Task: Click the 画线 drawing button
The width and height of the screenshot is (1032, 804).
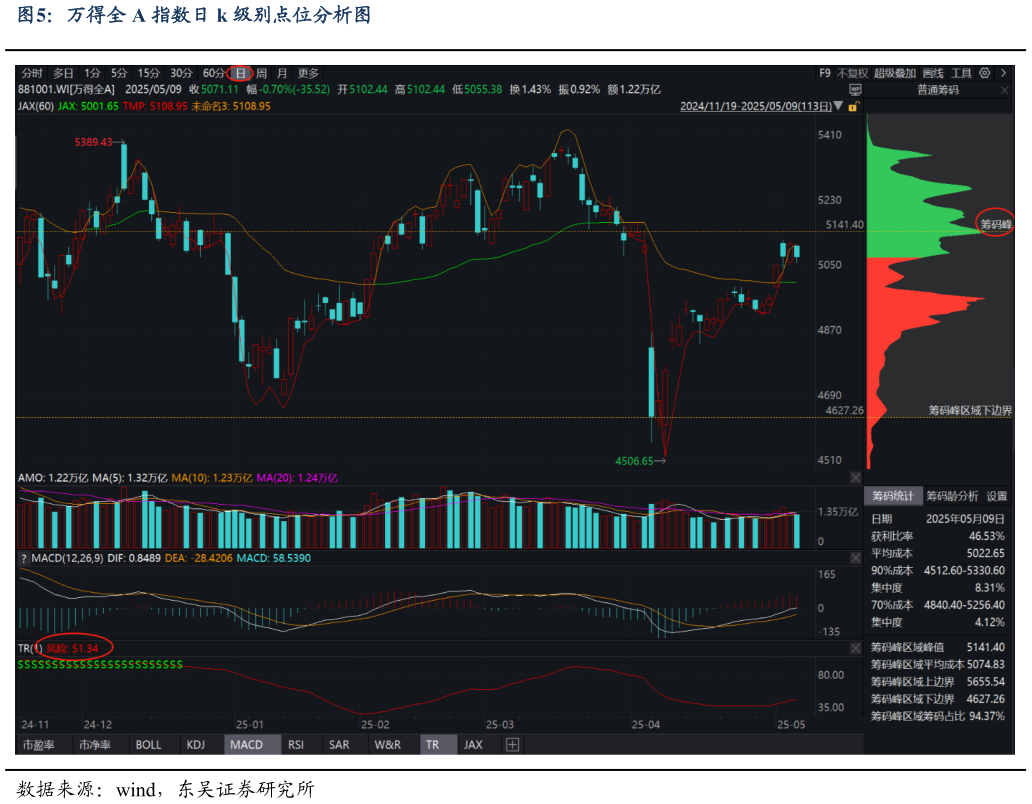Action: point(932,73)
